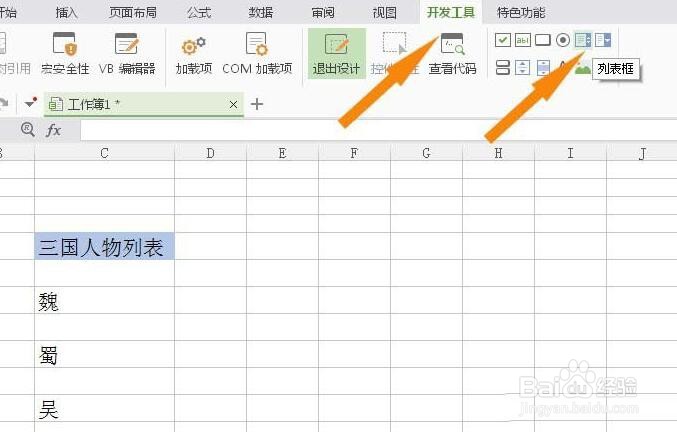
Task: Insert a scroll bar control
Action: (x=543, y=67)
